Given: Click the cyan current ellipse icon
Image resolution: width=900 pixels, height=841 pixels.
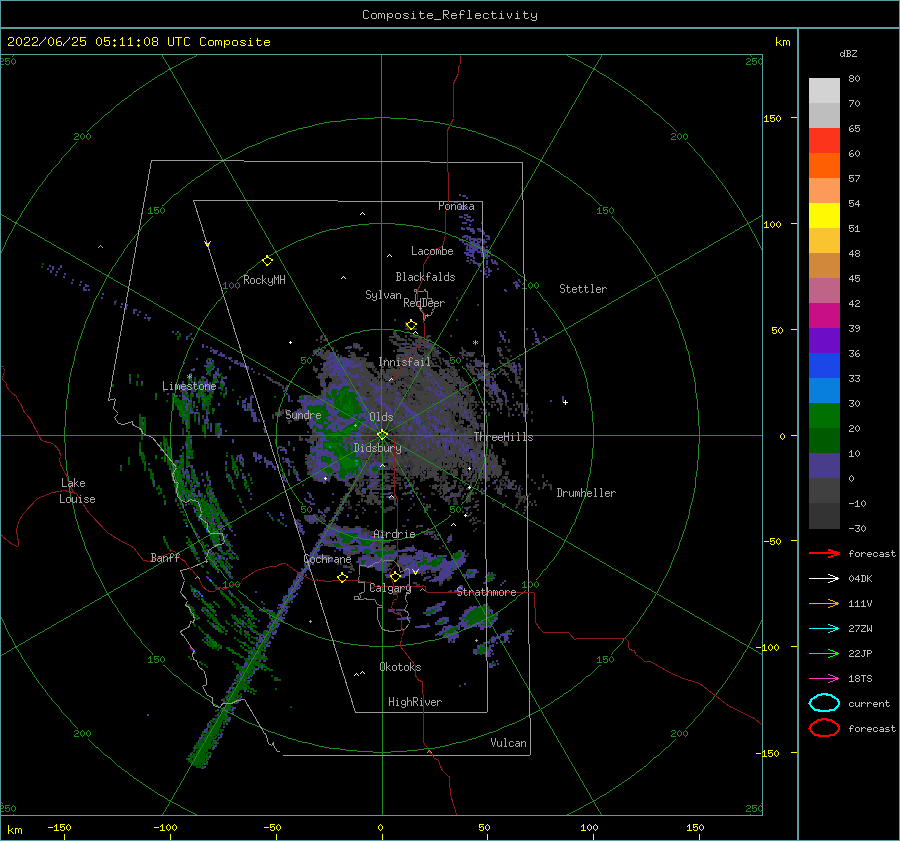Looking at the screenshot, I should pyautogui.click(x=824, y=703).
